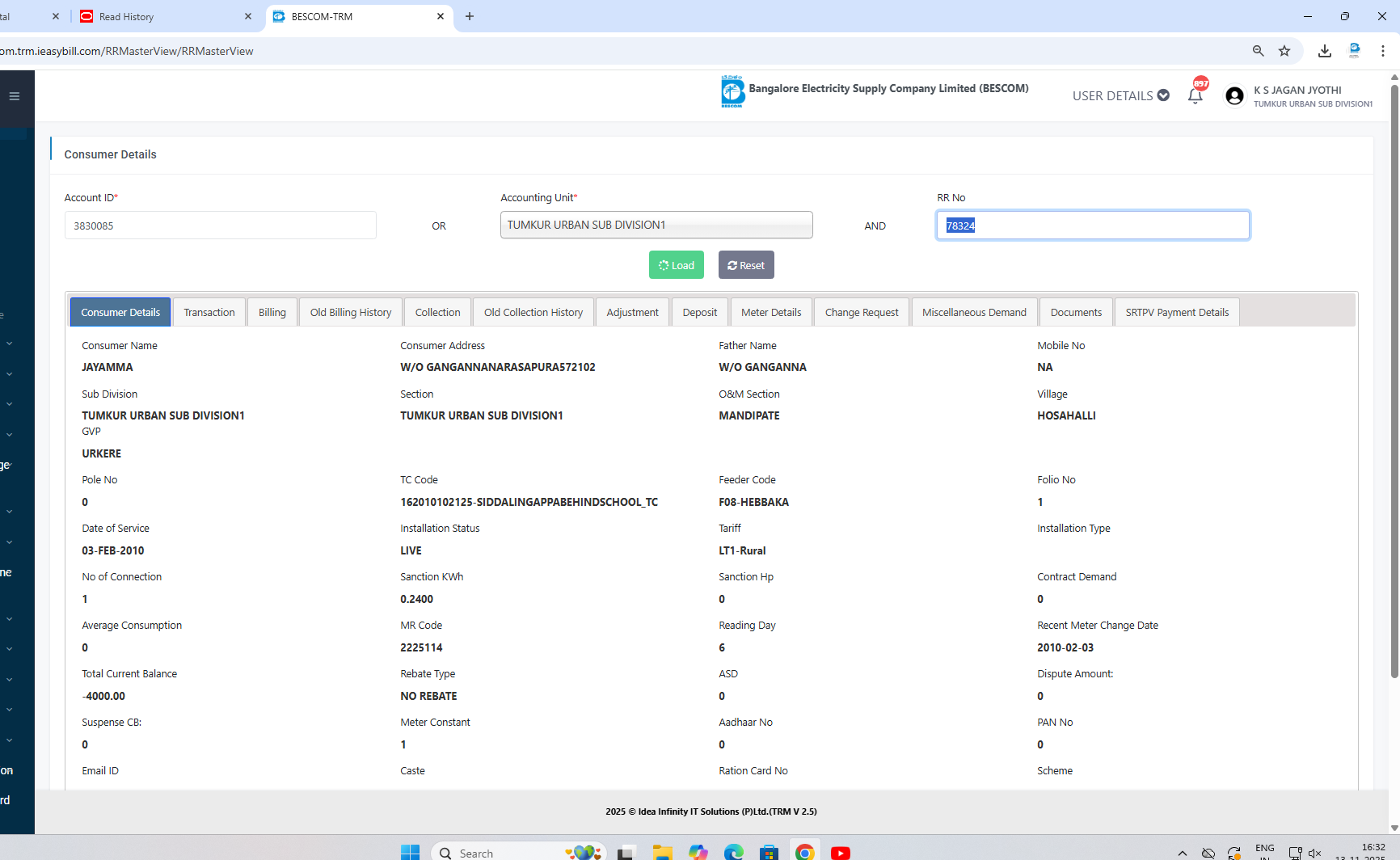This screenshot has width=1400, height=860.
Task: Click the Chrome taskbar icon
Action: click(x=804, y=853)
